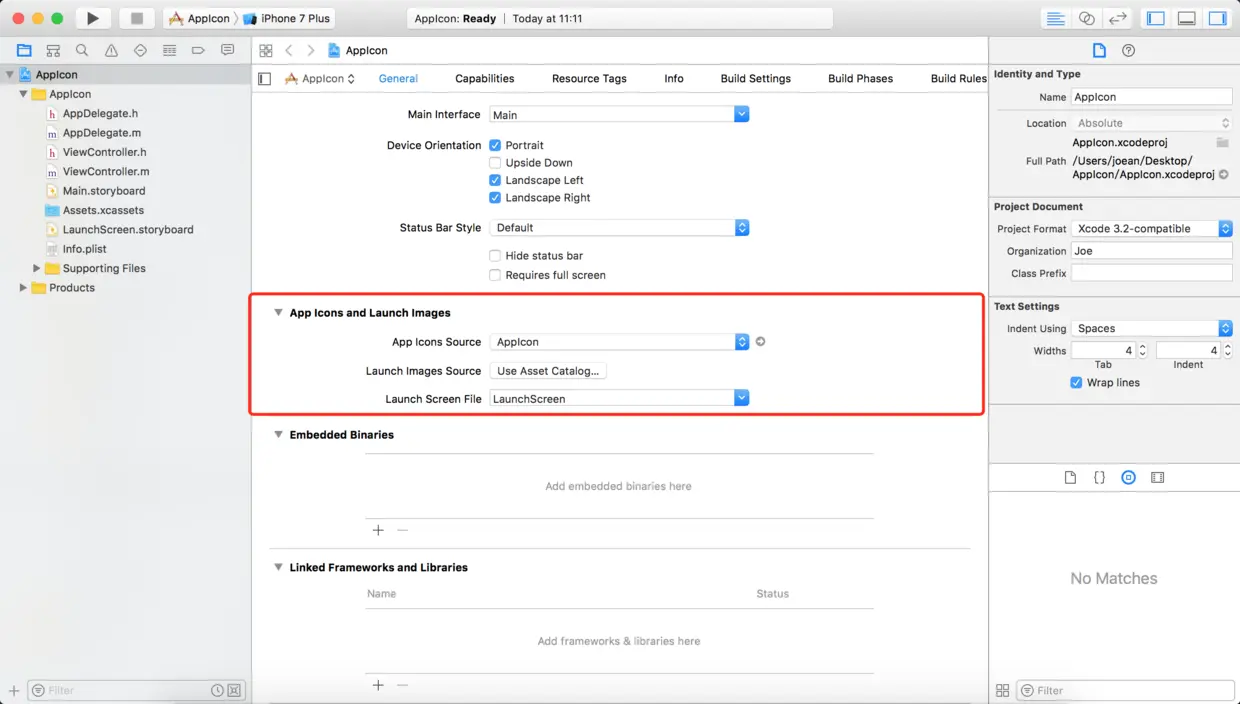Switch to the Info tab
Viewport: 1240px width, 704px height.
coord(674,78)
